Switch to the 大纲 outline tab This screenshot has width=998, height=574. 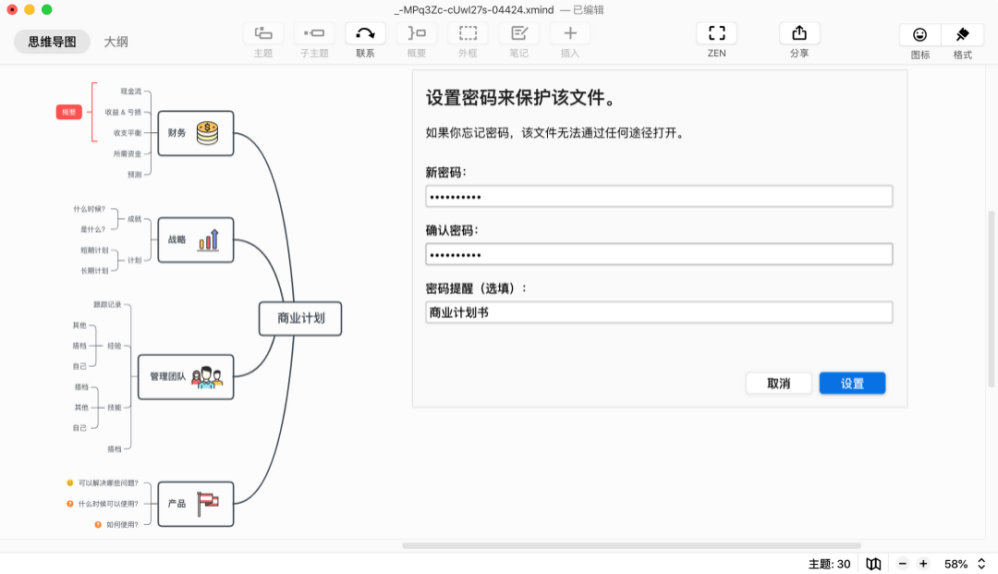pos(116,42)
